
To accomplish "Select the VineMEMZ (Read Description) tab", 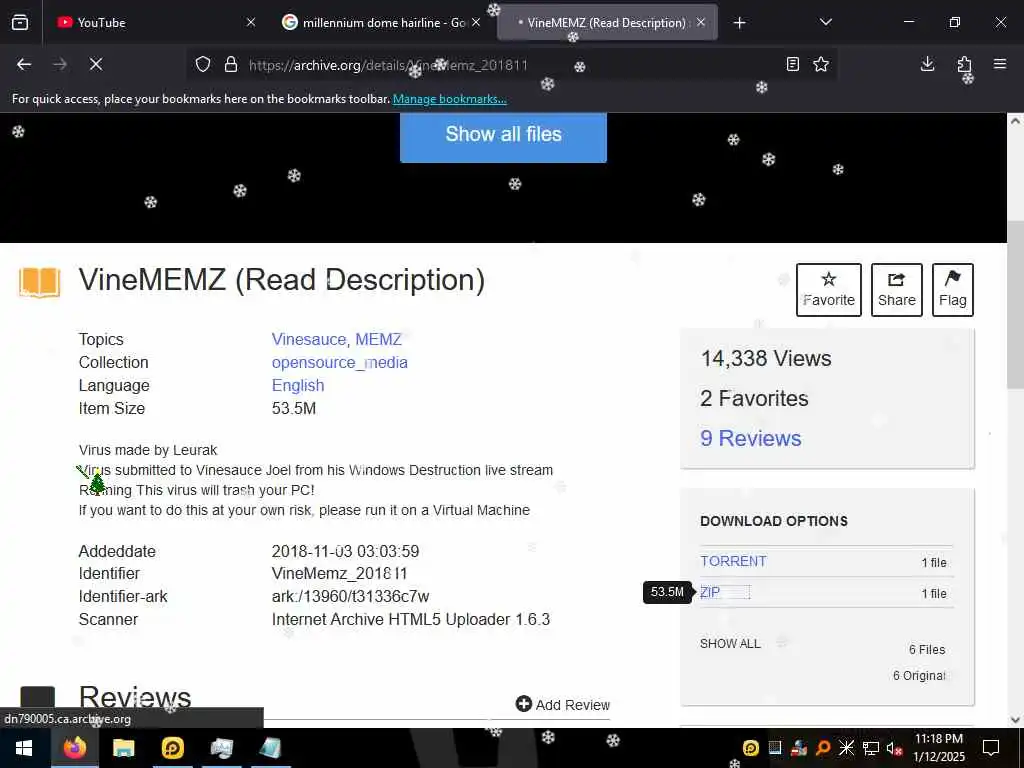I will tap(607, 23).
